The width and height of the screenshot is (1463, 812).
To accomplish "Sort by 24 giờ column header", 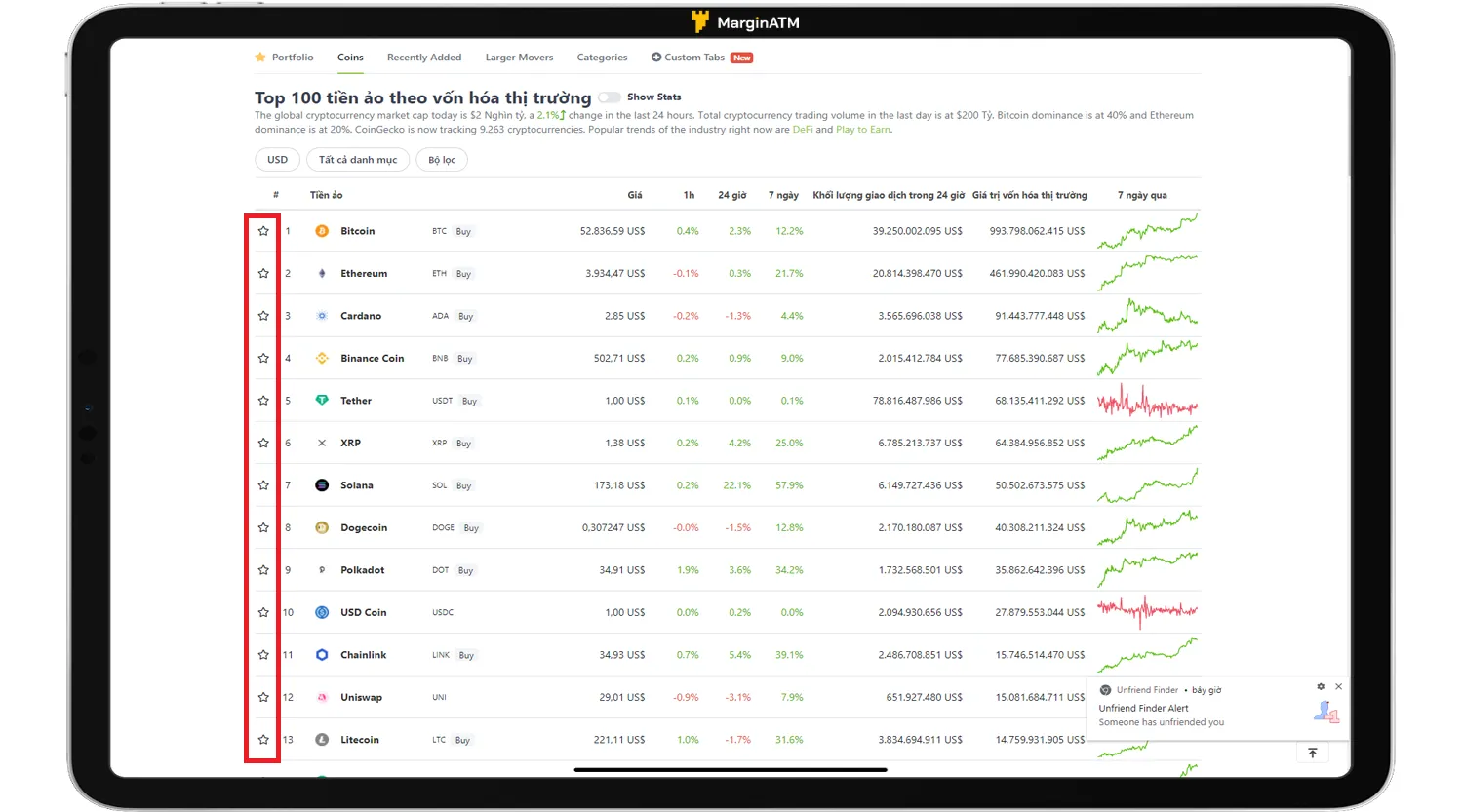I will [732, 195].
